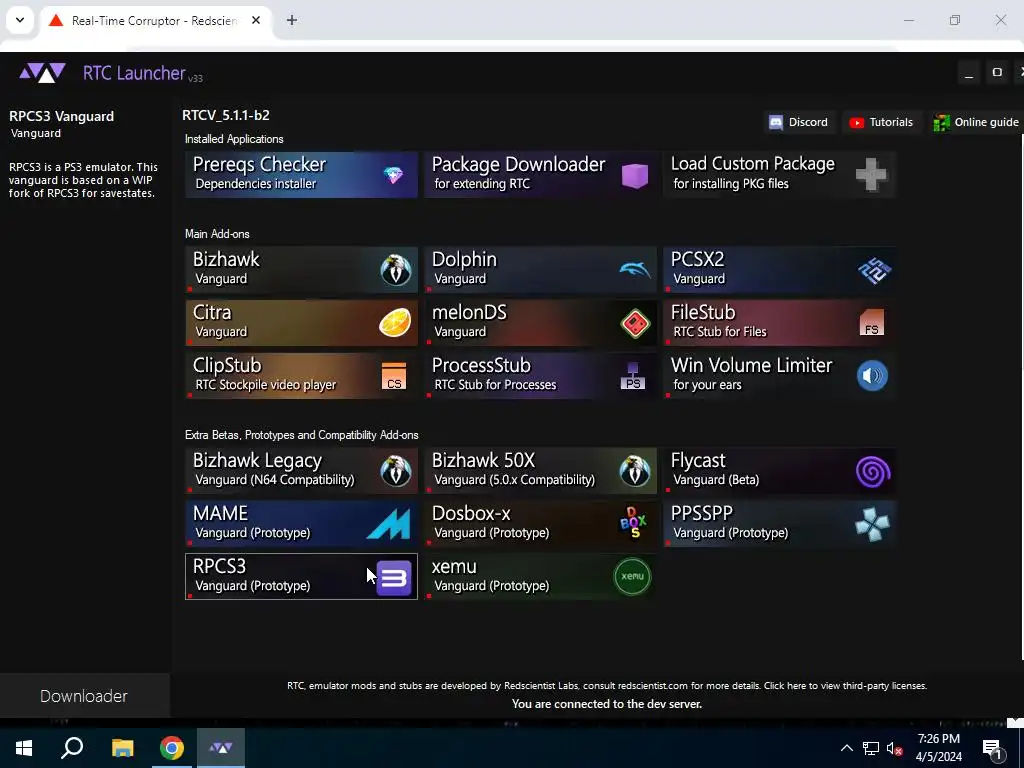Click the Prereqs Checker title text
This screenshot has width=1024, height=768.
(x=259, y=165)
